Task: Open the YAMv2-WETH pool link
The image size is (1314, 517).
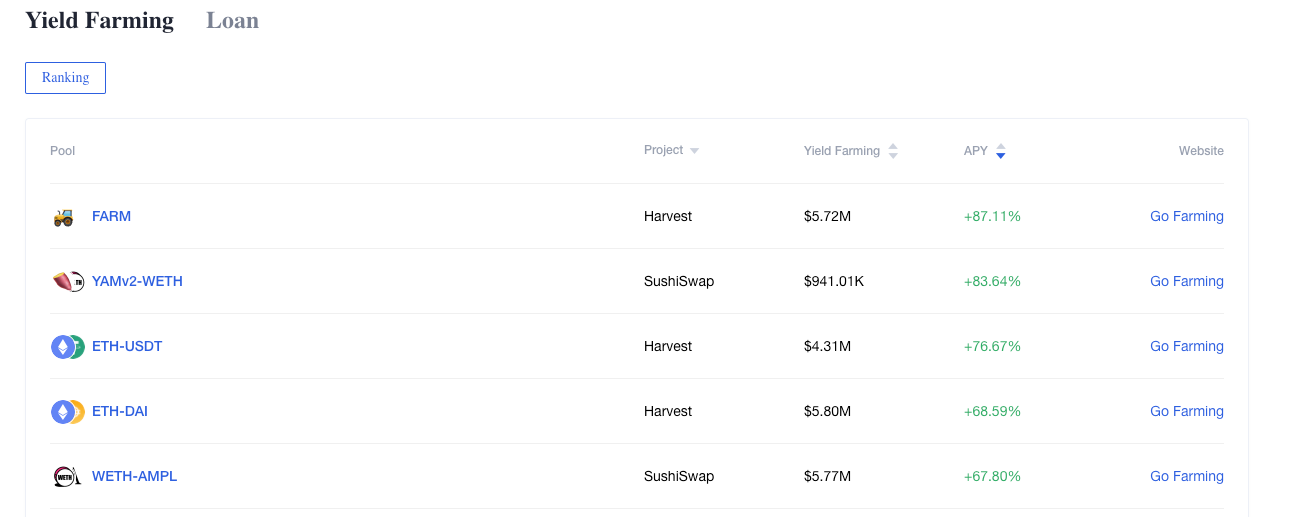Action: point(137,281)
